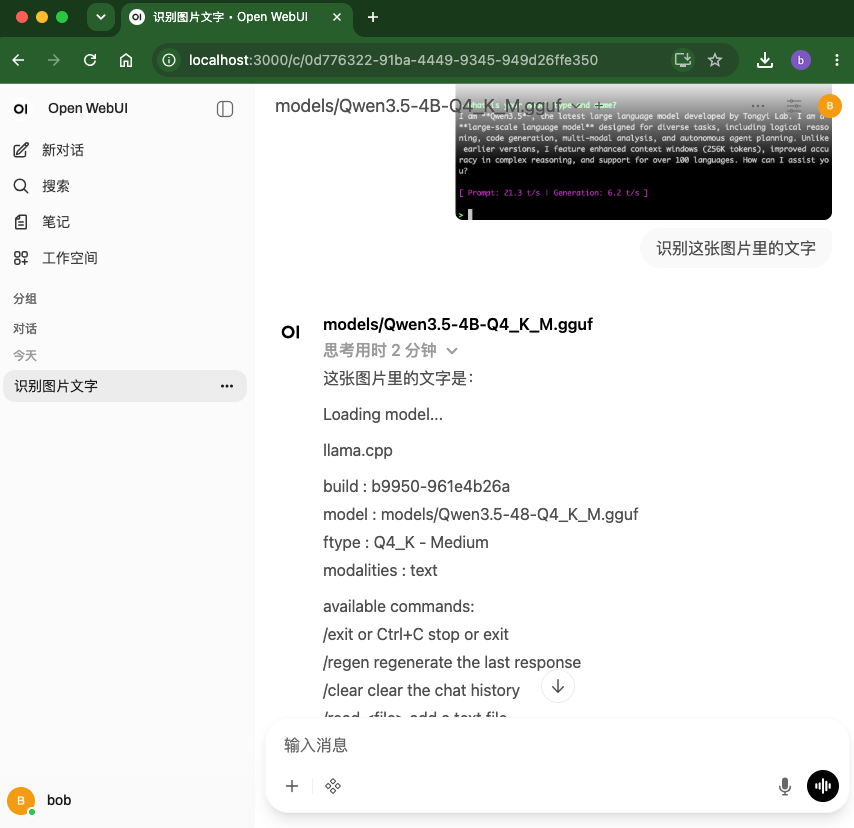Collapse the 对话 section
The image size is (854, 828).
tap(25, 328)
